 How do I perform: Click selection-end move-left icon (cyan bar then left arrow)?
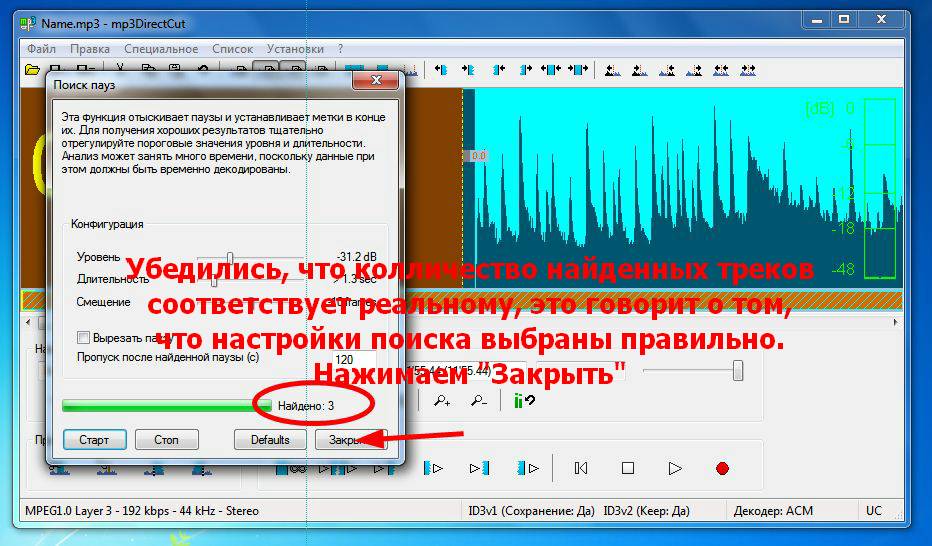point(499,70)
